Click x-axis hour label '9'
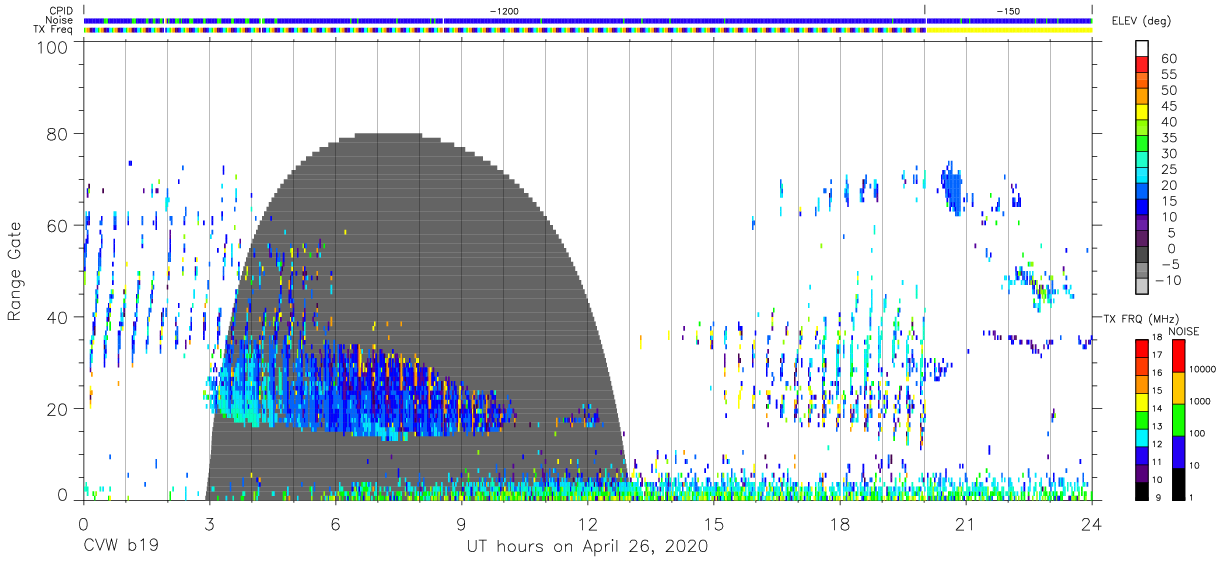The width and height of the screenshot is (1228, 567). pyautogui.click(x=461, y=522)
